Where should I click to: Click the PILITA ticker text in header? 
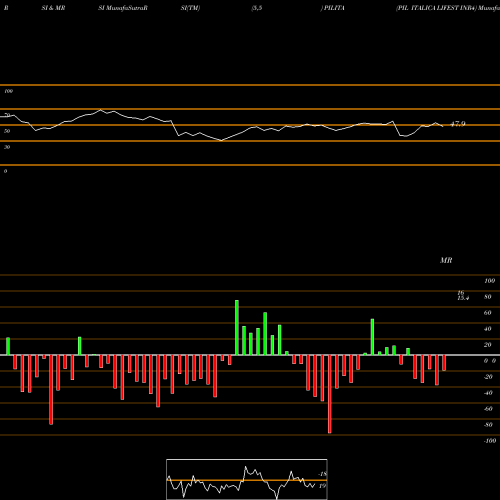pos(334,8)
